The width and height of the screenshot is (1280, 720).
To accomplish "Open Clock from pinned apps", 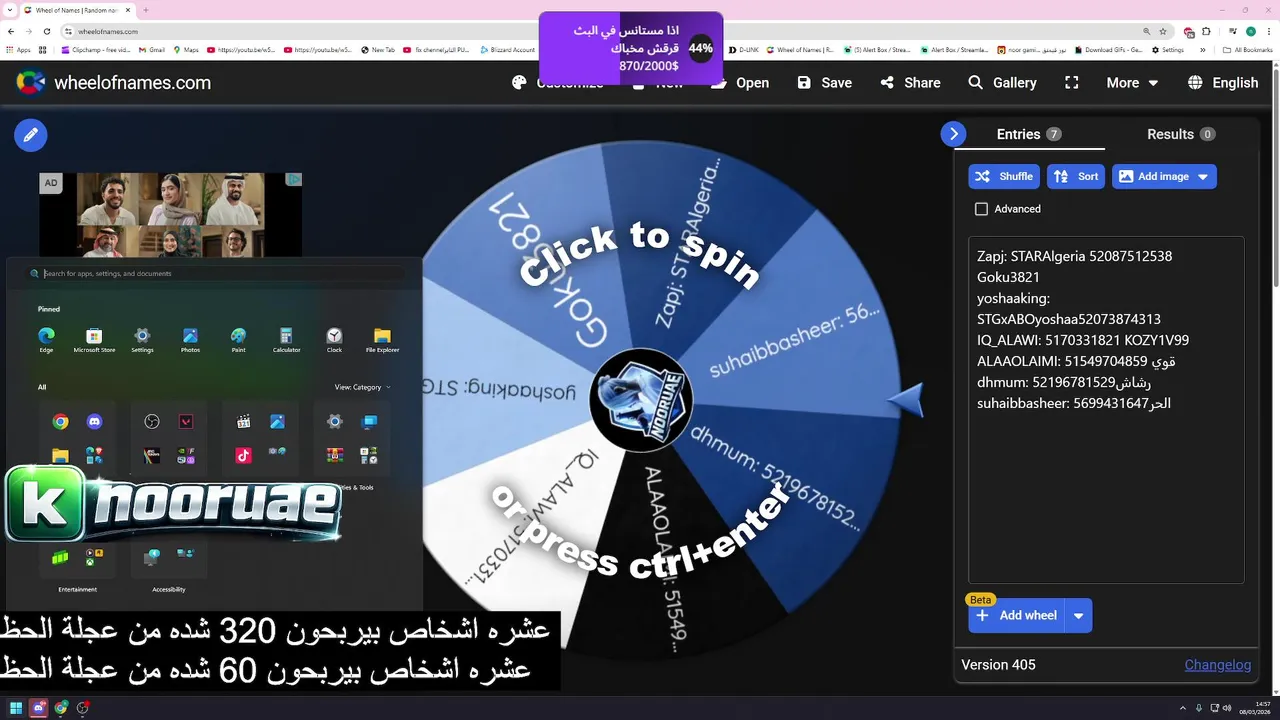I will click(x=334, y=340).
